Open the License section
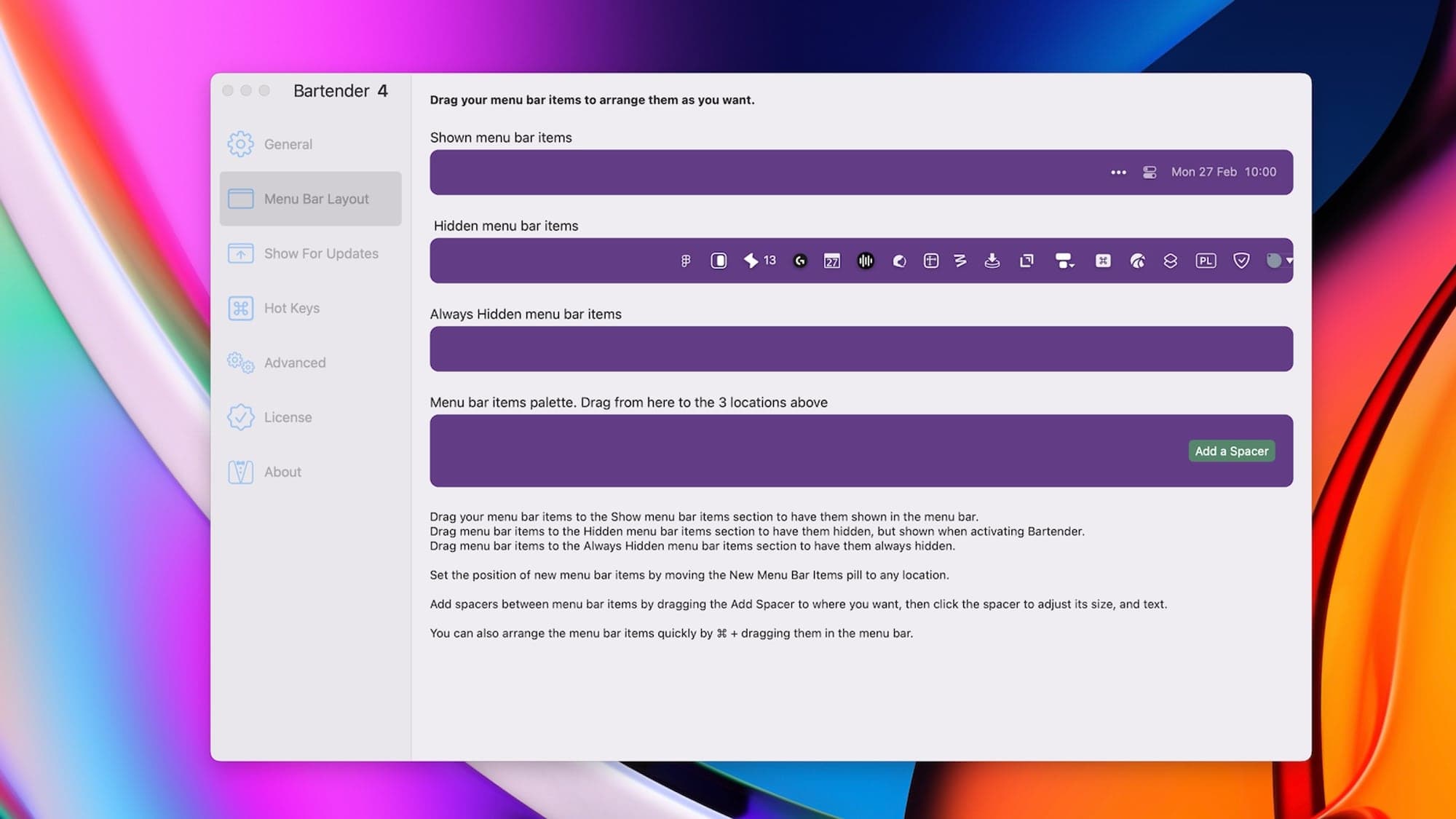Screen dimensions: 1456x819 click(310, 417)
